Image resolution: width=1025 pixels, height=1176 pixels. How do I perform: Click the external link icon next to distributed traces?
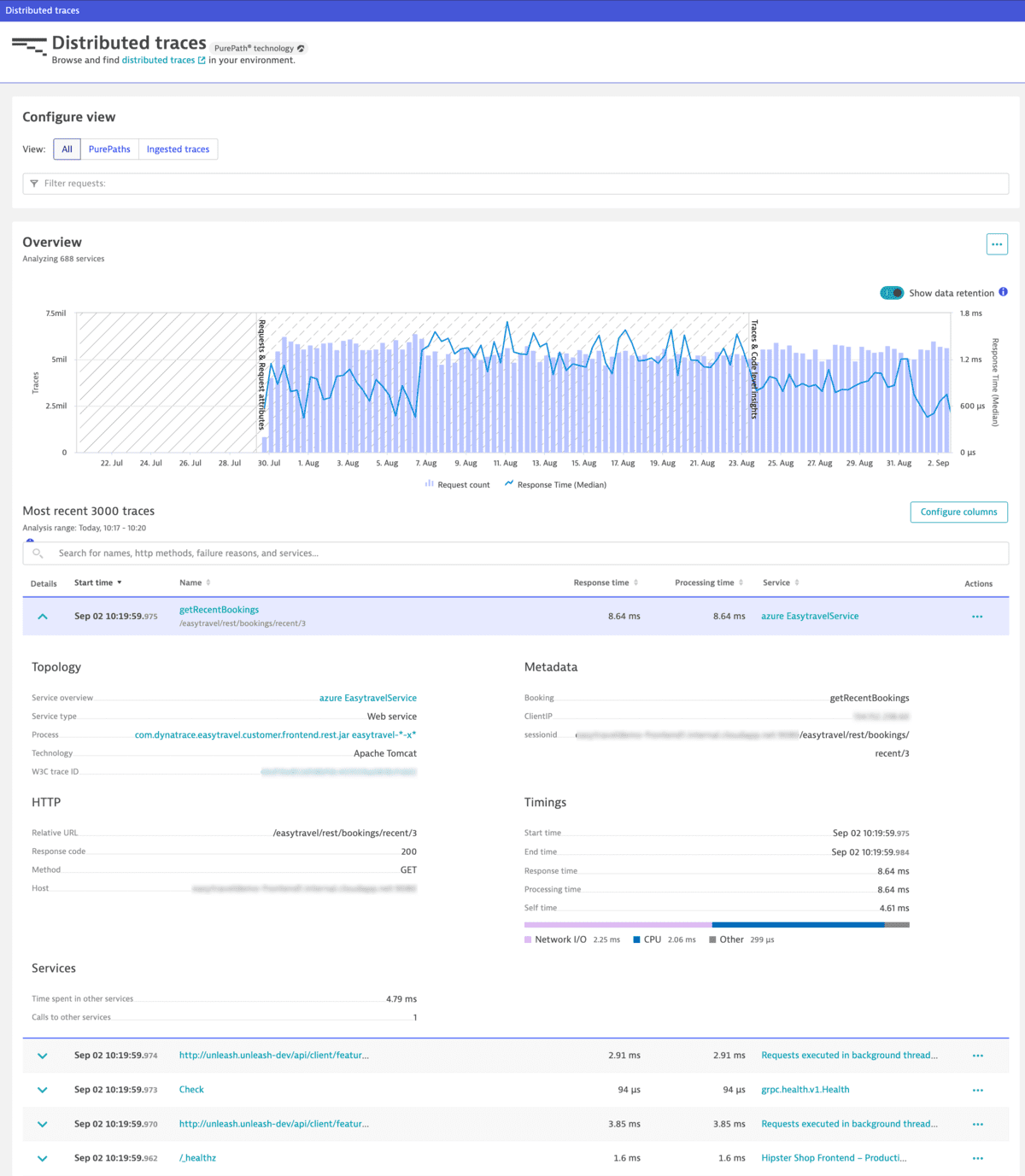[x=201, y=60]
